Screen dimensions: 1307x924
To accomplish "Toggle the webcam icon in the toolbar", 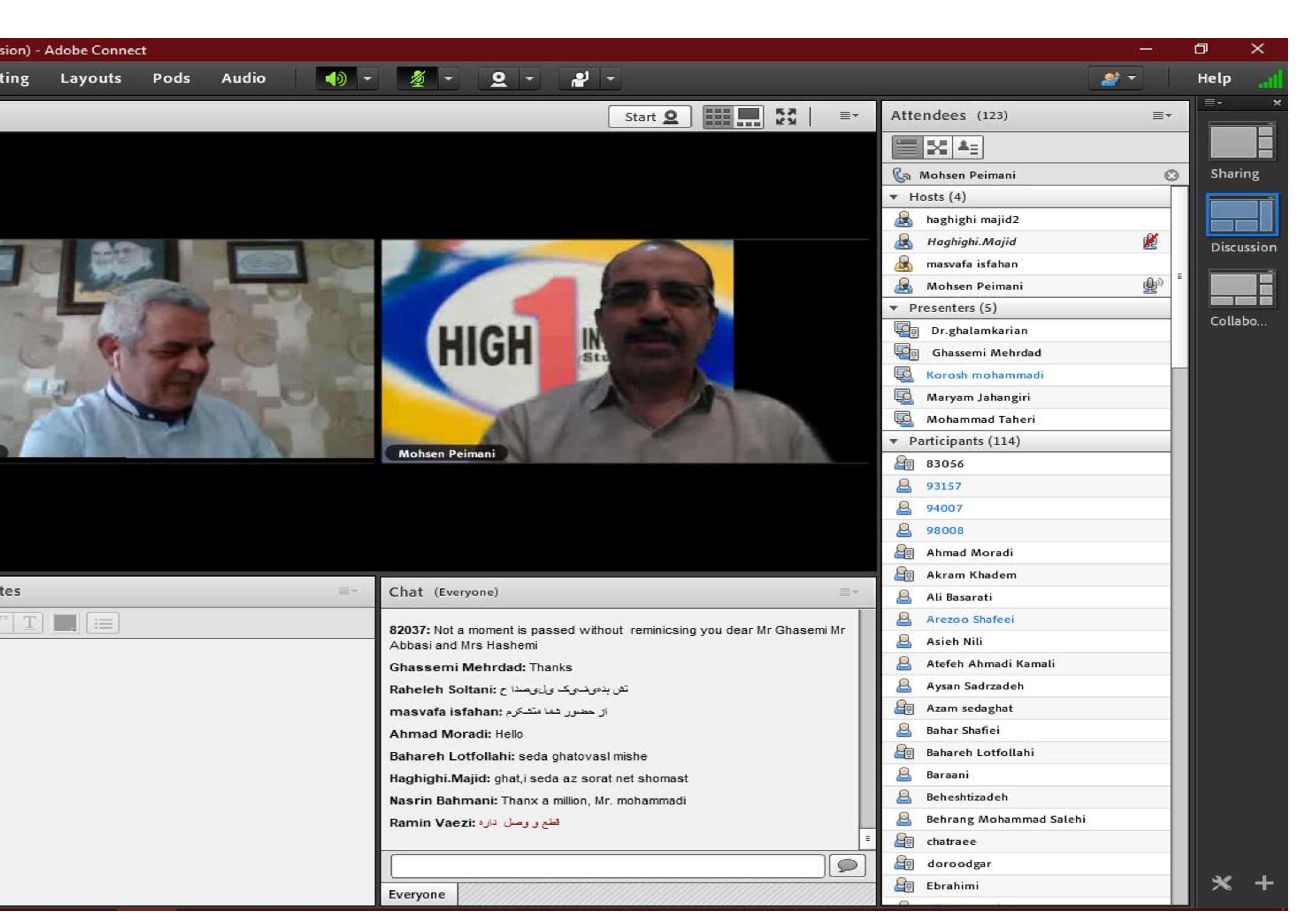I will coord(498,79).
